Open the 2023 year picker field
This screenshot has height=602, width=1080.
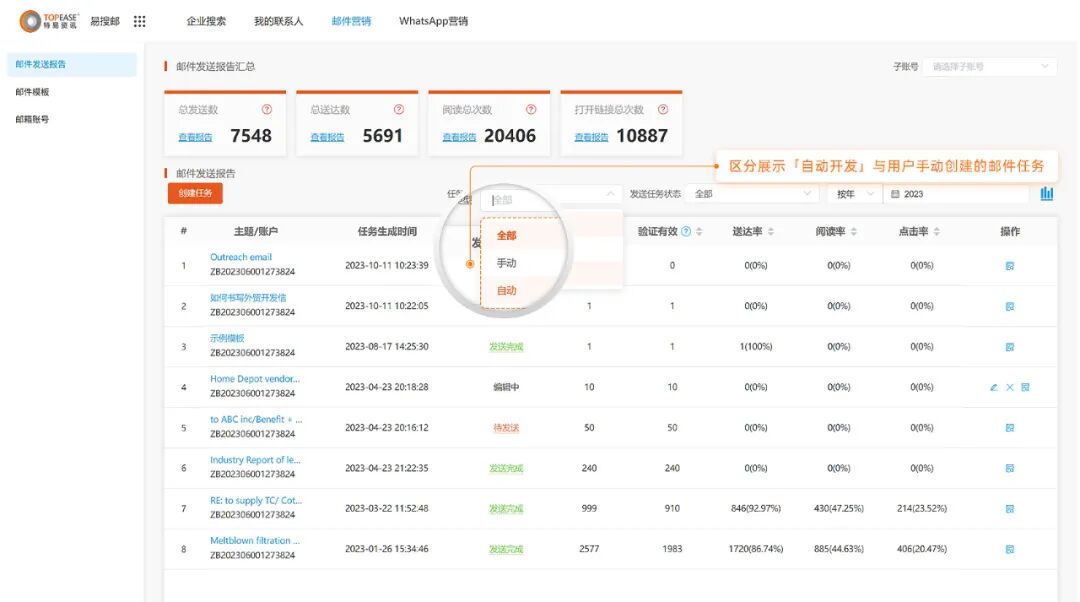pos(957,194)
